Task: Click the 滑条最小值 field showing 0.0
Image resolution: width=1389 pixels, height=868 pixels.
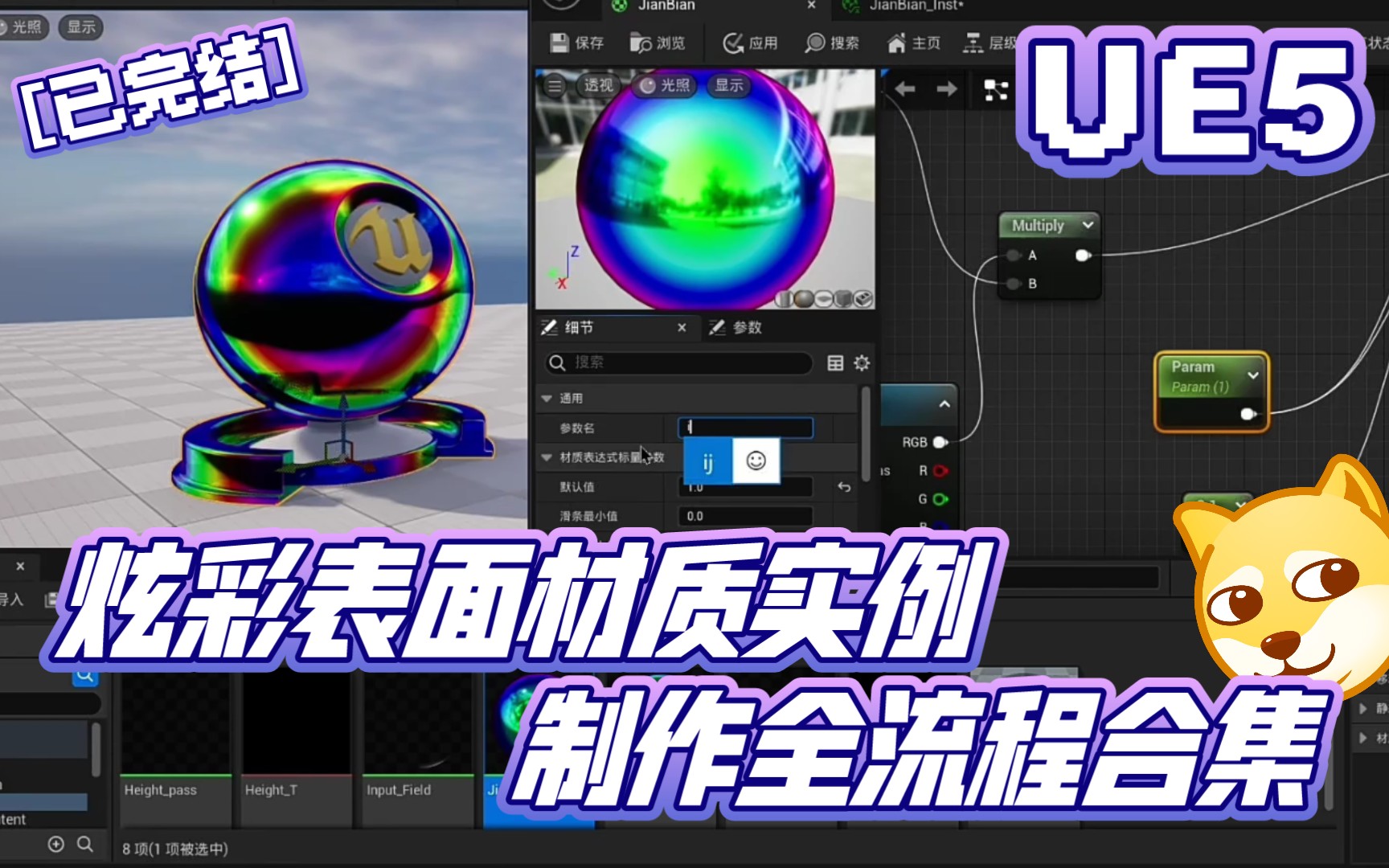Action: point(746,516)
